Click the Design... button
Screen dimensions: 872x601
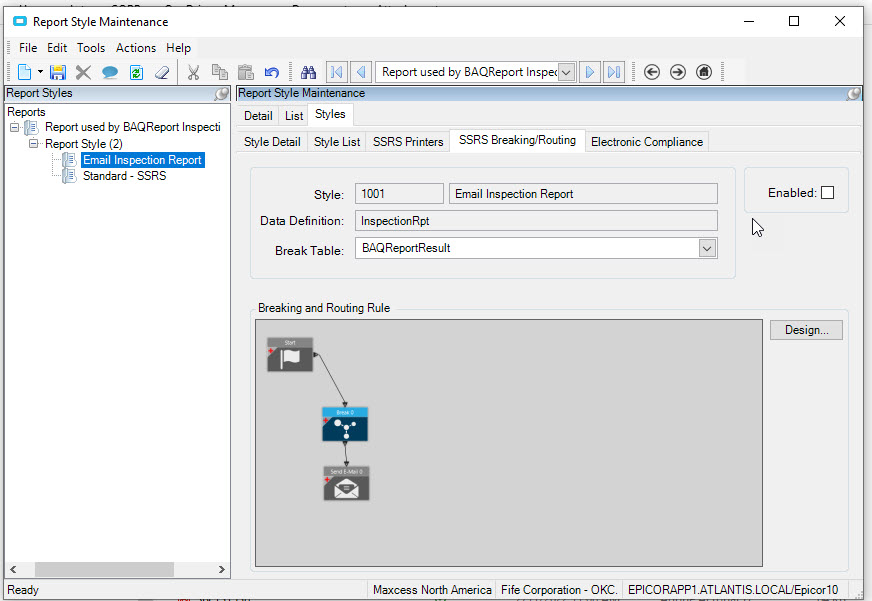(x=806, y=330)
